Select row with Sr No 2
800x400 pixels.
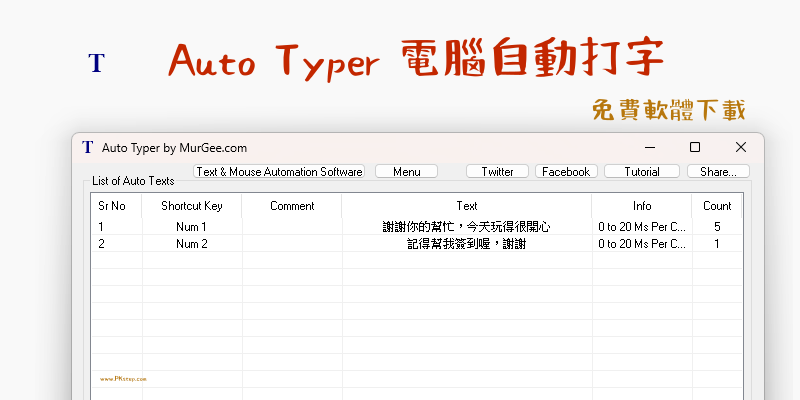click(x=417, y=243)
